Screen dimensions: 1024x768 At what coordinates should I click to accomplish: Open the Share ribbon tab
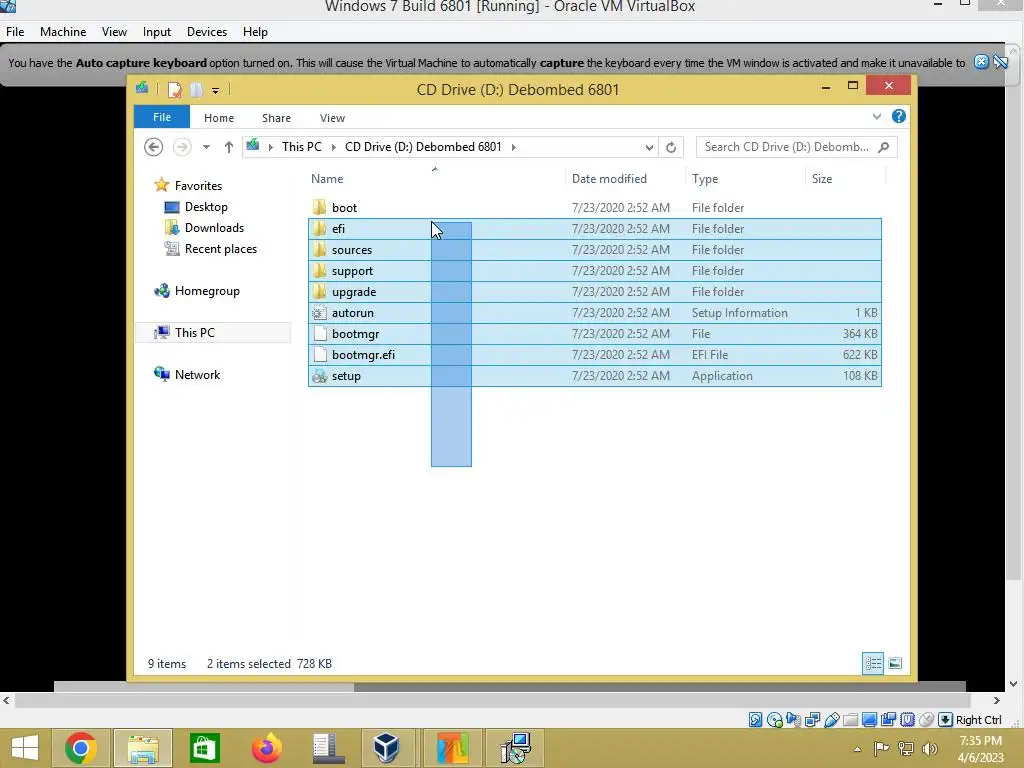276,118
